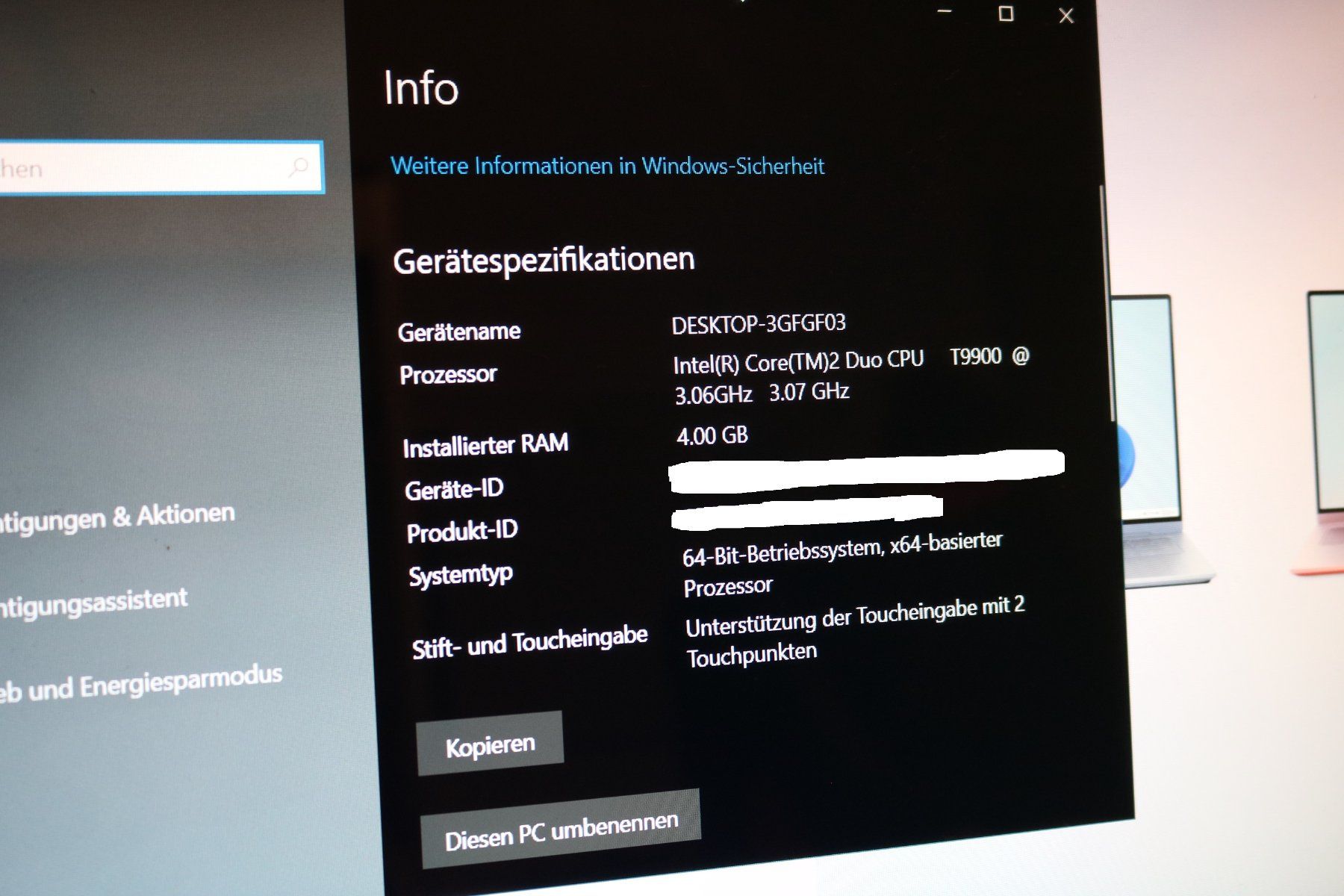Click the Gerätespezifikationen heading
This screenshot has height=896, width=1344.
coord(544,261)
